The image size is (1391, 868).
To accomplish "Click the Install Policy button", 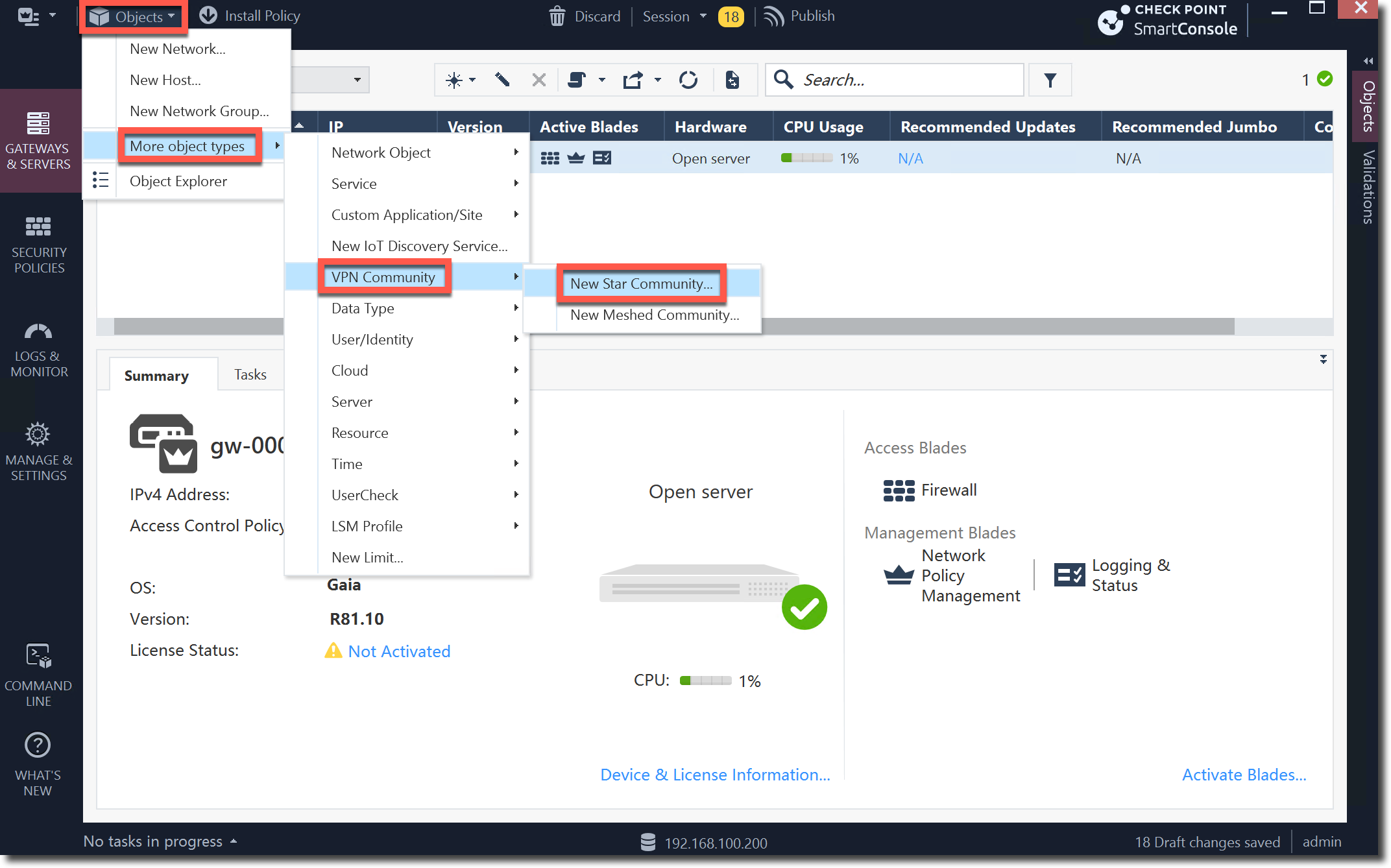I will 250,16.
